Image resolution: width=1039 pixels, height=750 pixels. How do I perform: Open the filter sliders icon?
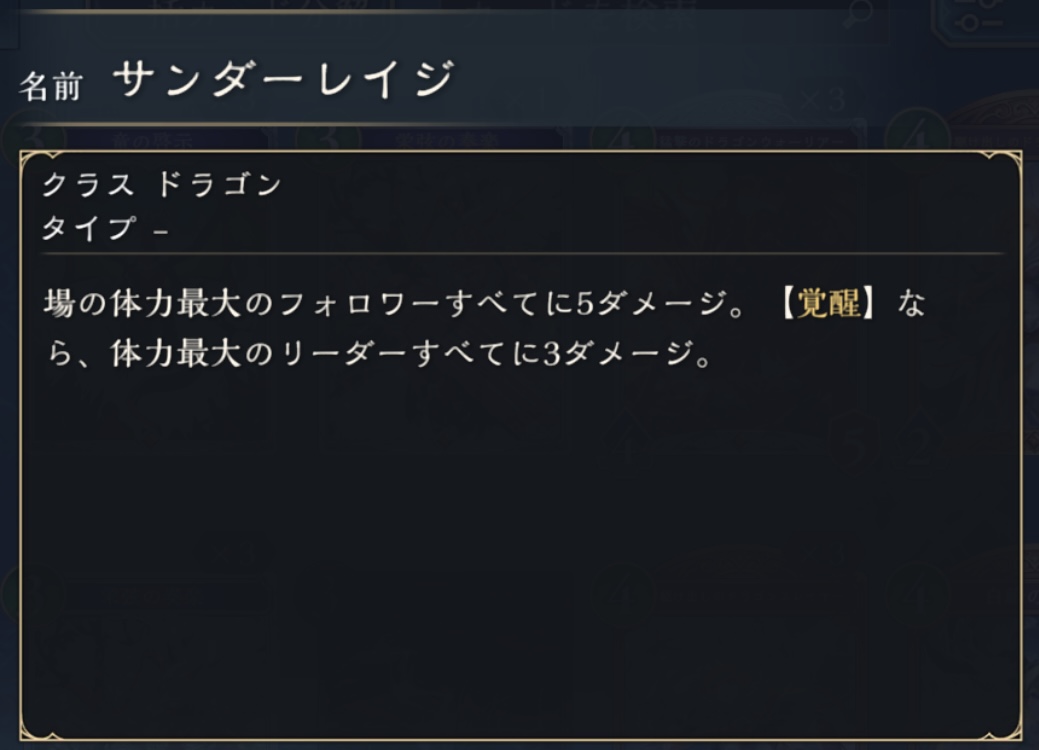984,16
